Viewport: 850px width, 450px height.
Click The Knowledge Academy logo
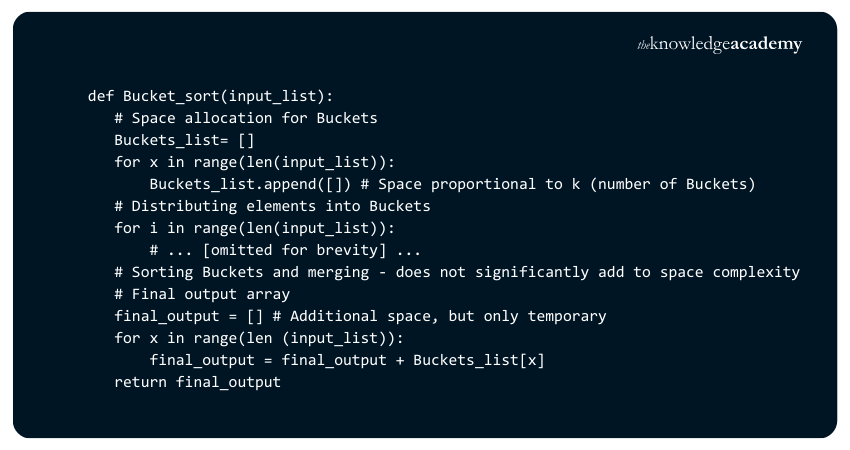click(x=719, y=45)
